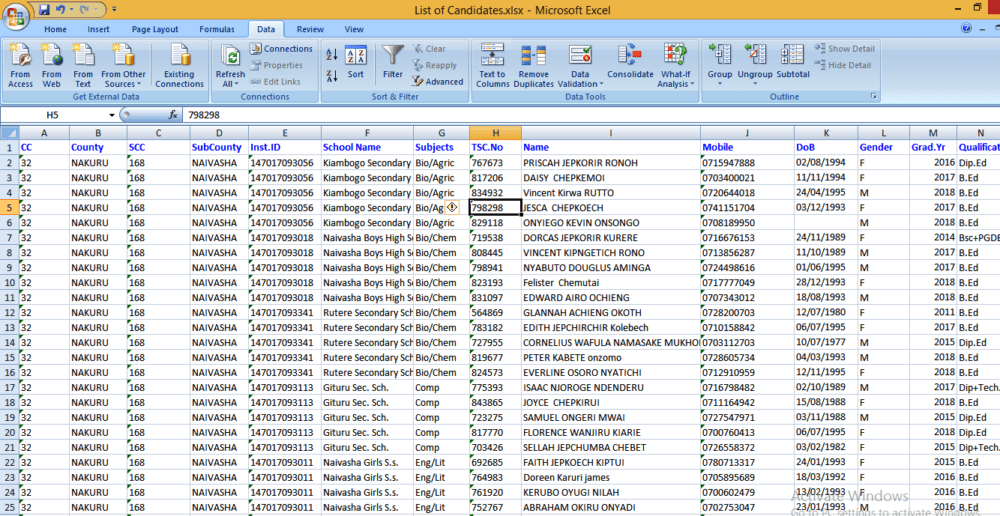Click the Name Box showing H5
This screenshot has width=1000, height=516.
pyautogui.click(x=54, y=115)
